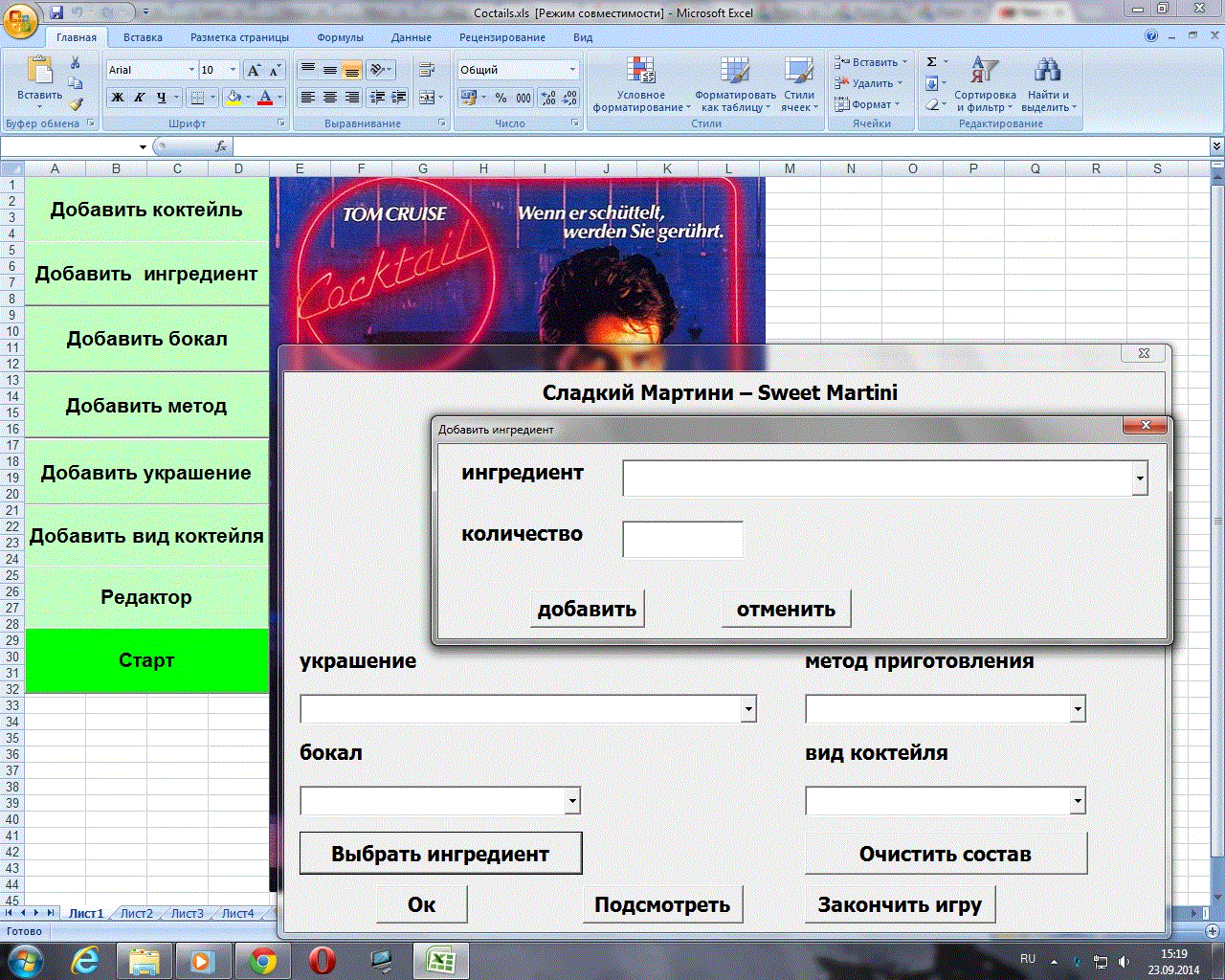Expand the бокал dropdown

click(x=572, y=801)
